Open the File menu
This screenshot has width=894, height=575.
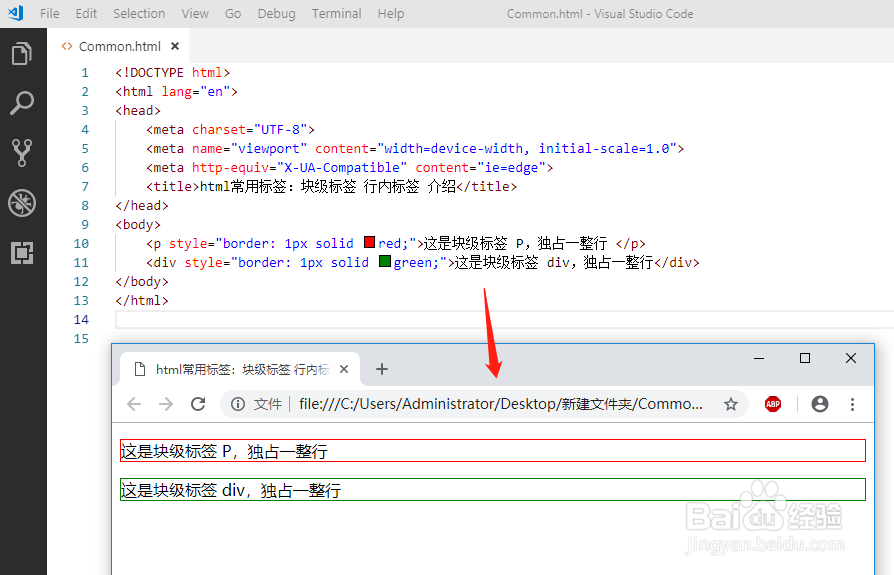click(x=50, y=13)
